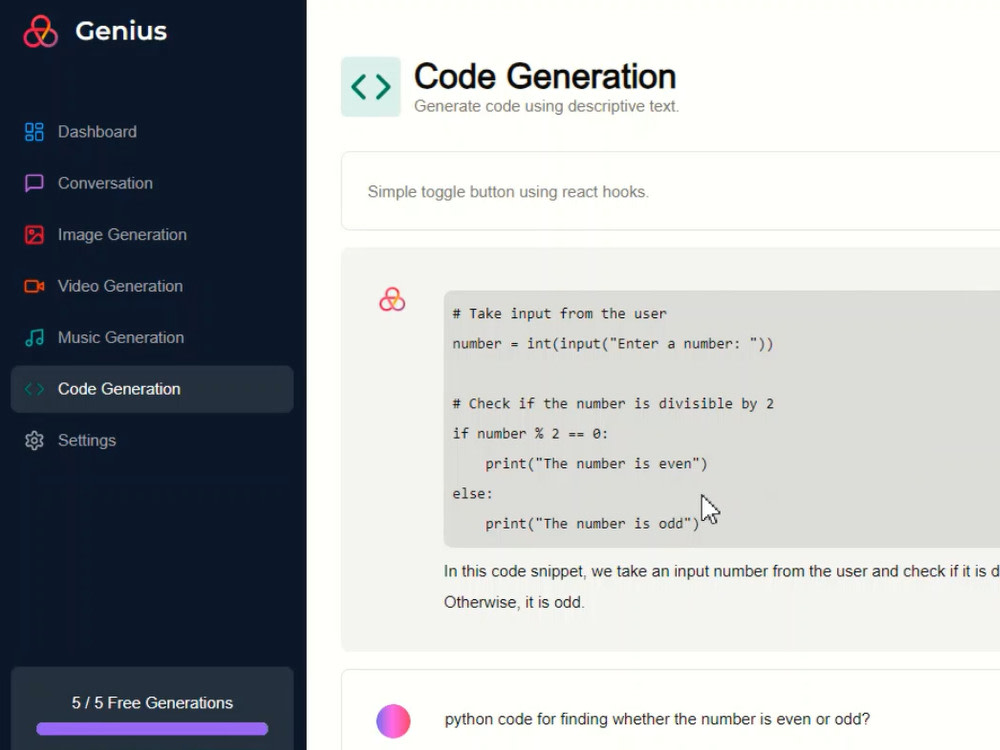
Task: Click the Genius logo icon
Action: (x=40, y=31)
